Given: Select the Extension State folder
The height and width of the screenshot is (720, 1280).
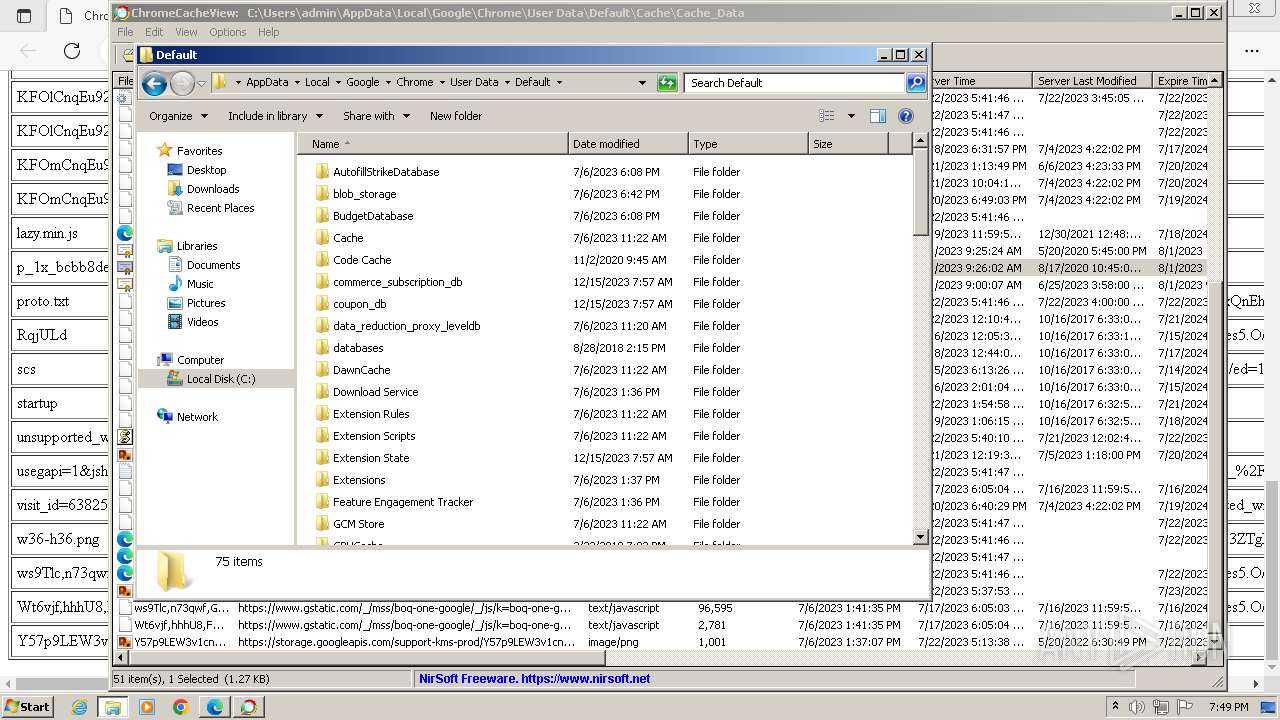Looking at the screenshot, I should click(x=371, y=458).
